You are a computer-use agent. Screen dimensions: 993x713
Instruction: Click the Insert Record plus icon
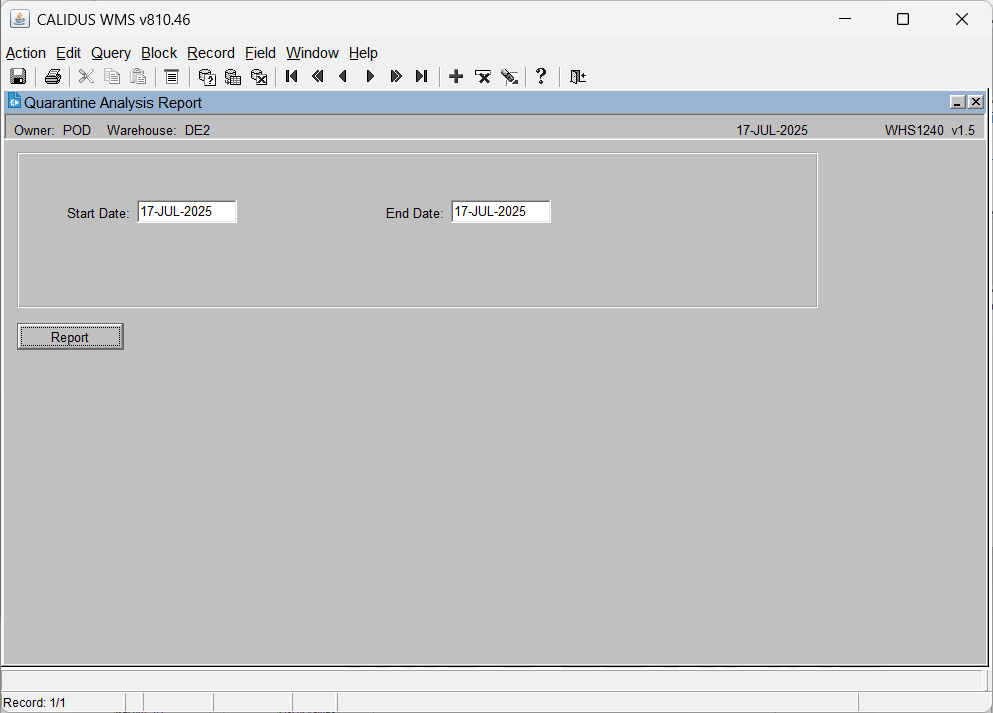point(456,77)
